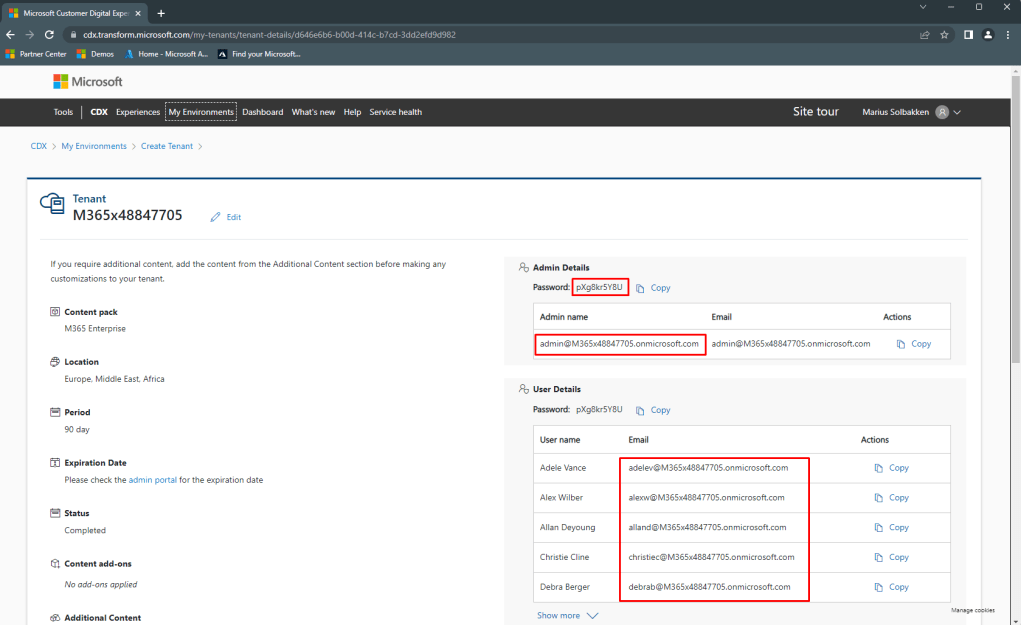Click the bookmark star in the address bar
1021x625 pixels.
(943, 33)
